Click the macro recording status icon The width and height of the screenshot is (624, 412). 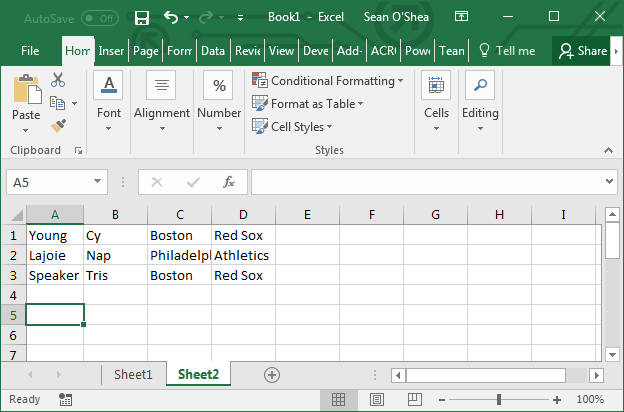pos(65,399)
